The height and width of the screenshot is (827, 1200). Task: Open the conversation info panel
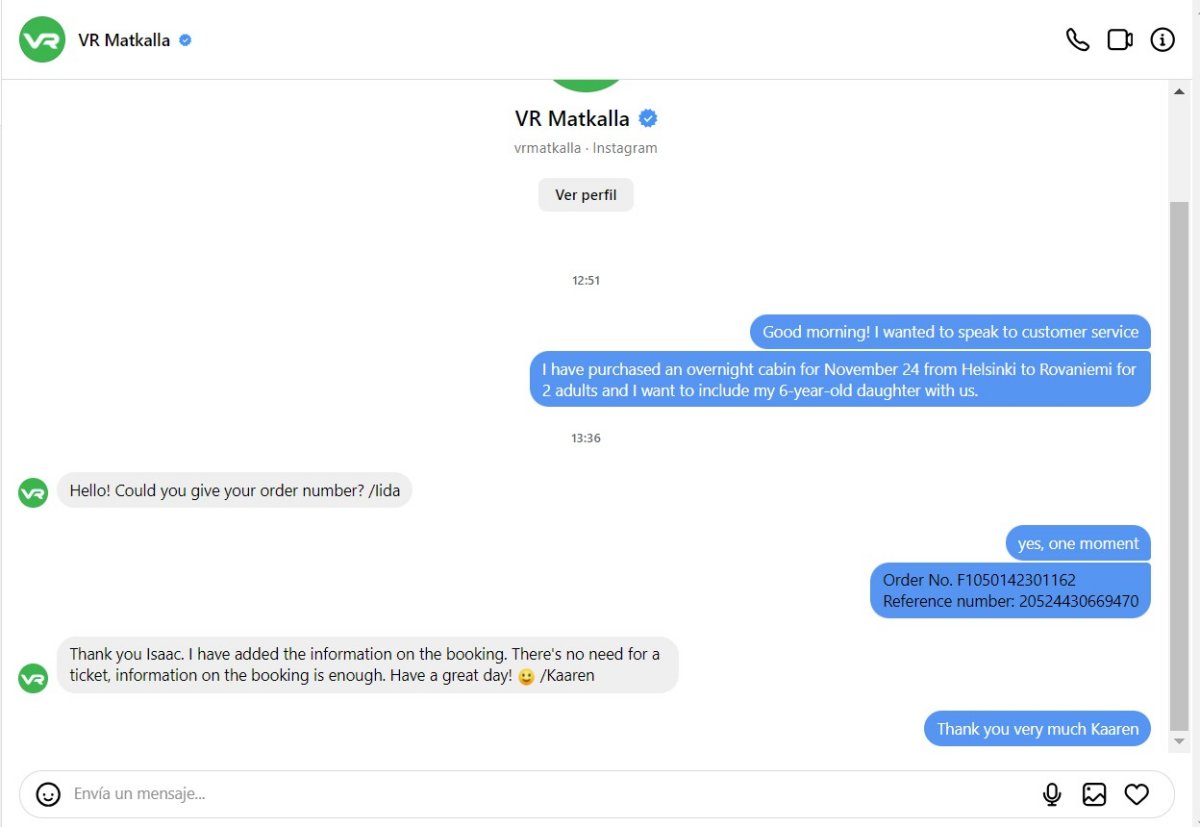click(1162, 40)
